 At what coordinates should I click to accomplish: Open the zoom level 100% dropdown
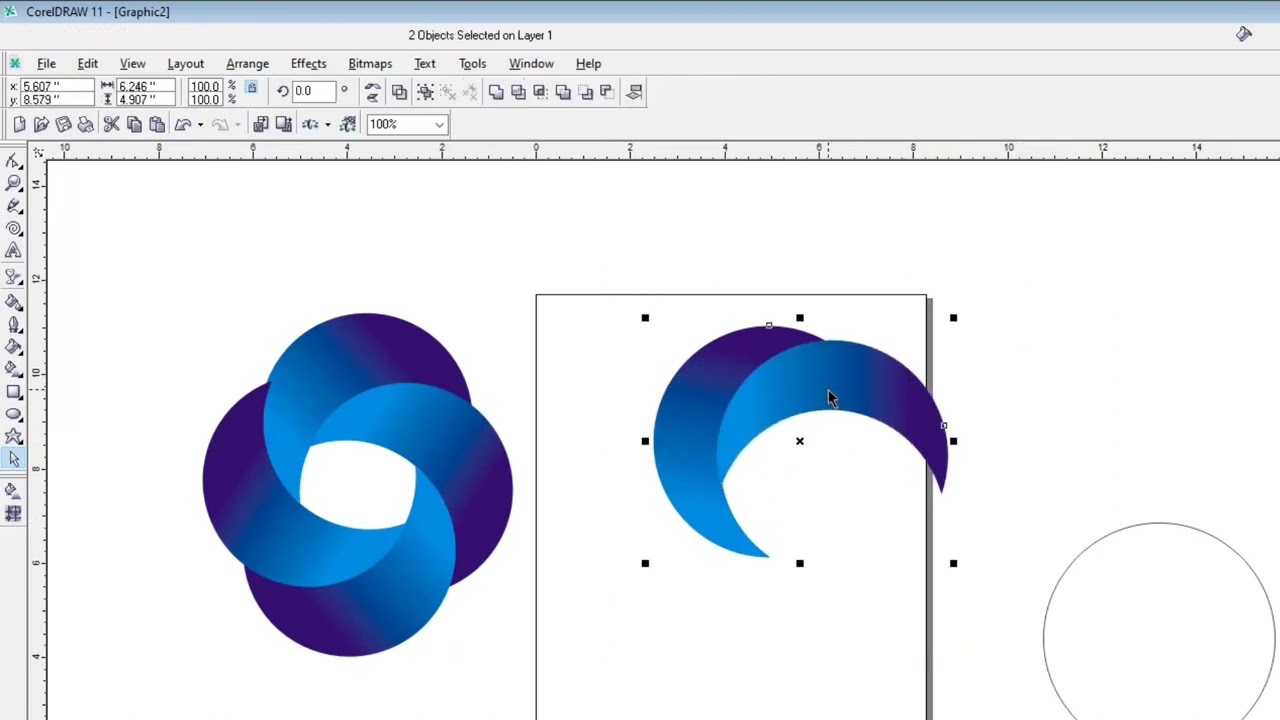tap(438, 125)
